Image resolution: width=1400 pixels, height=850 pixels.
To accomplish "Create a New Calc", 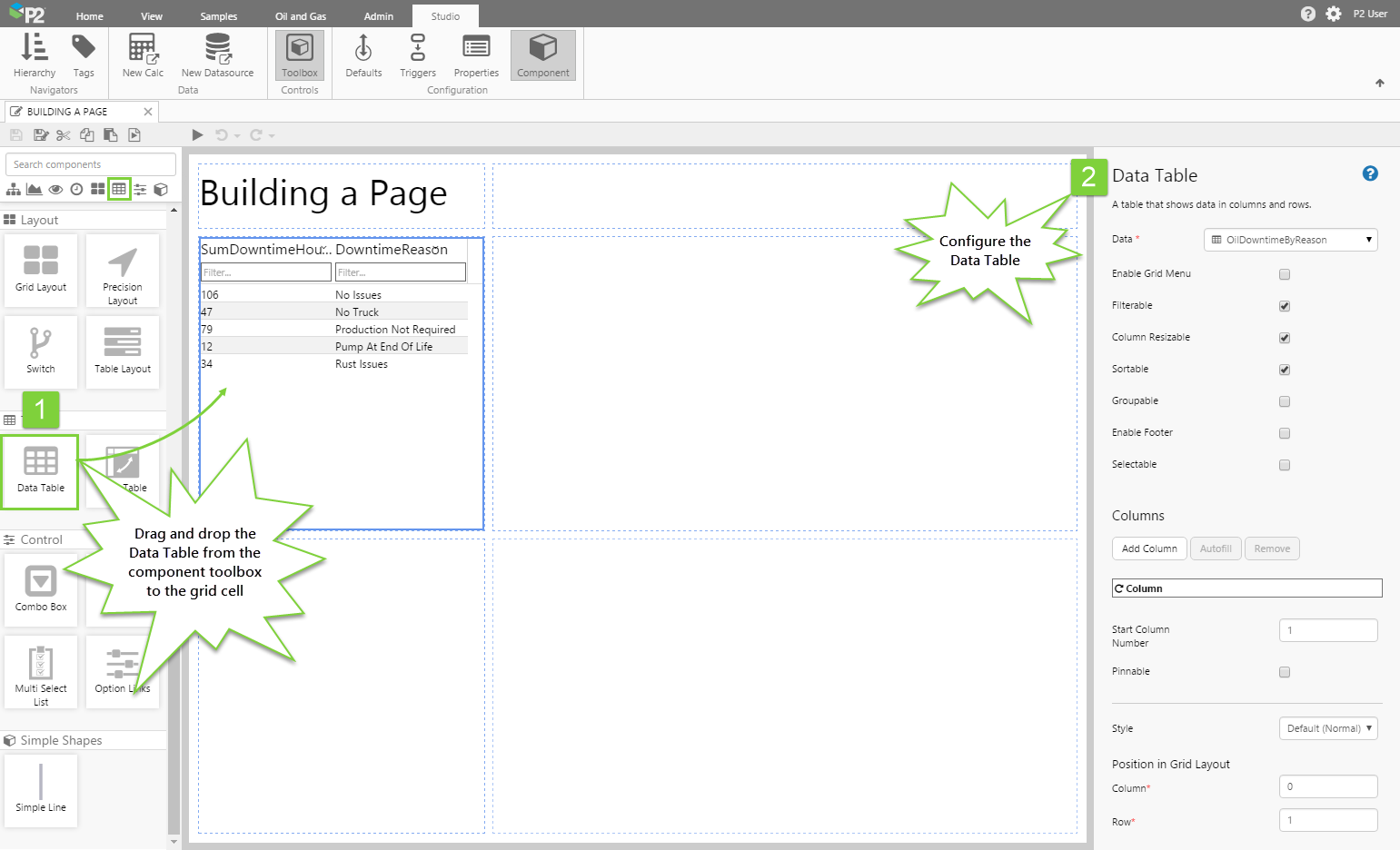I will 143,55.
